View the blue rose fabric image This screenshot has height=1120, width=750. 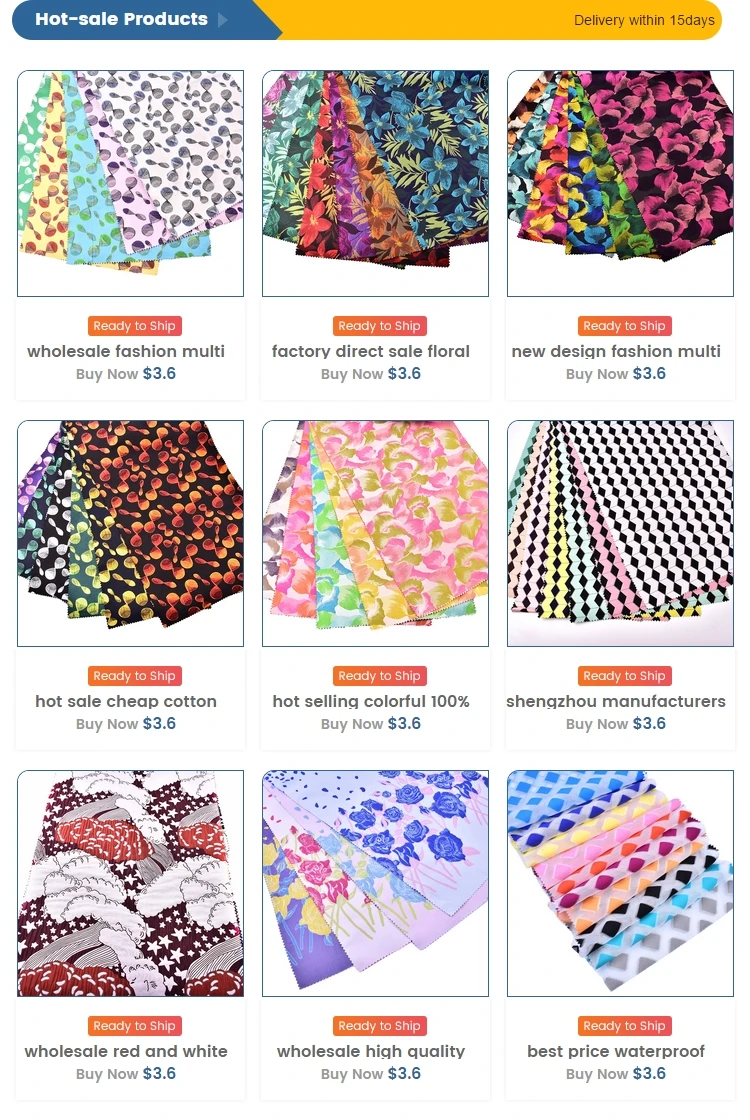pos(376,883)
